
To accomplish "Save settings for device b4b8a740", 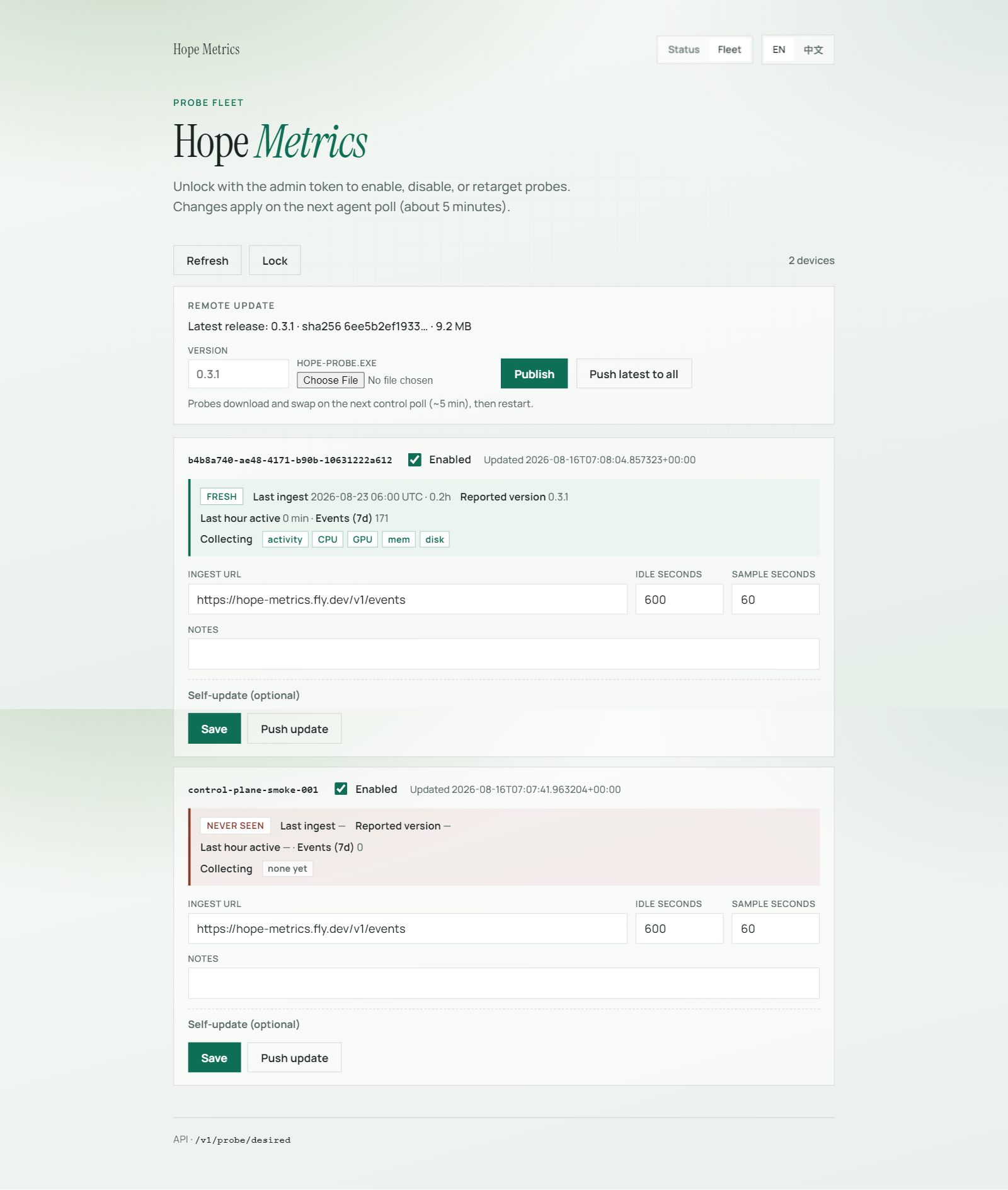I will 214,729.
